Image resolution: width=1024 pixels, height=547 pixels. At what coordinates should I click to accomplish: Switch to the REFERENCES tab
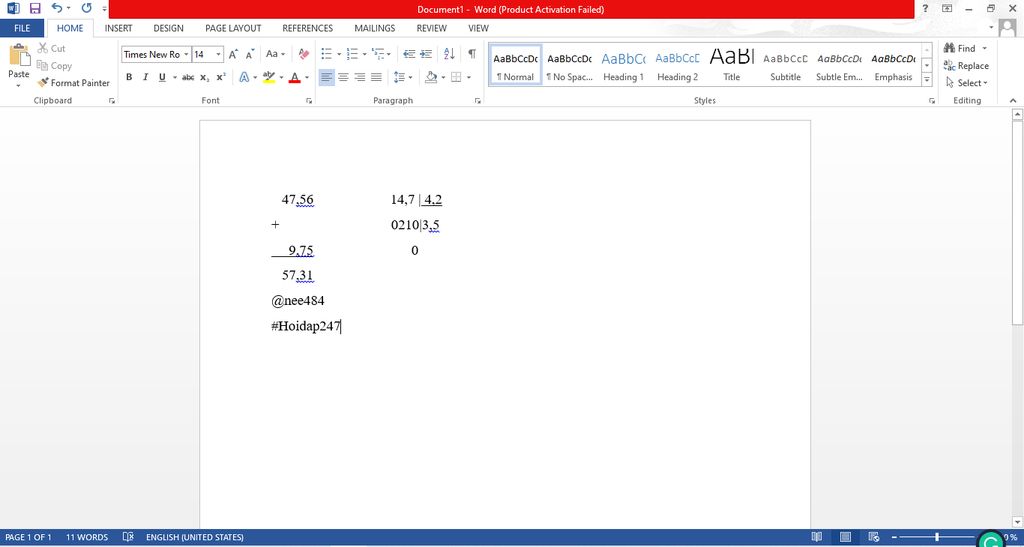(x=308, y=28)
